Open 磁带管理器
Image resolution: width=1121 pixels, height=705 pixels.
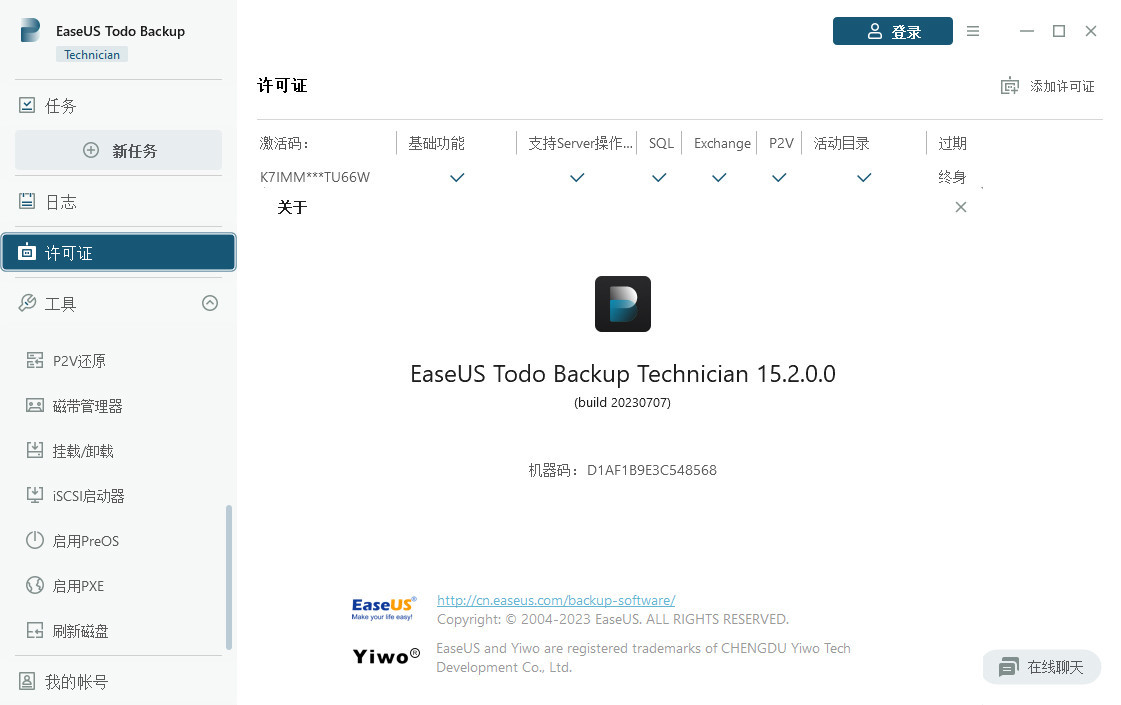point(87,406)
